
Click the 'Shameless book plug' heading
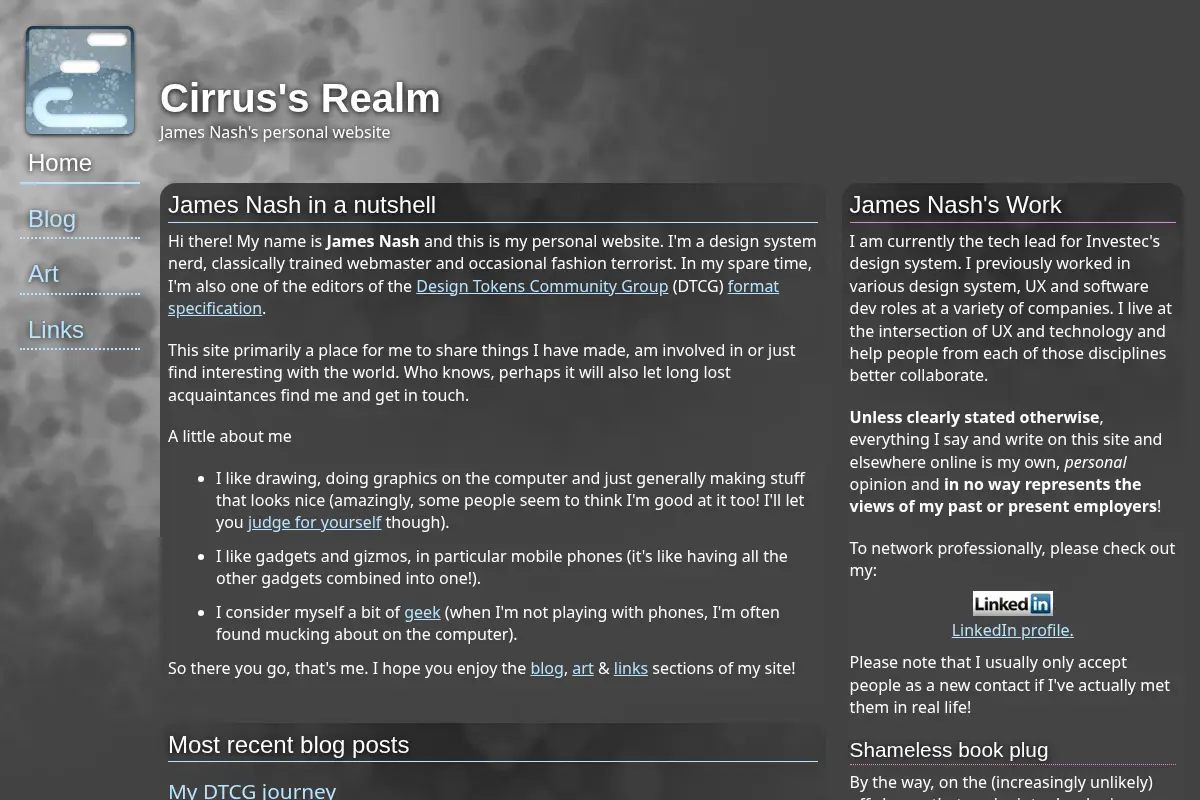point(949,750)
